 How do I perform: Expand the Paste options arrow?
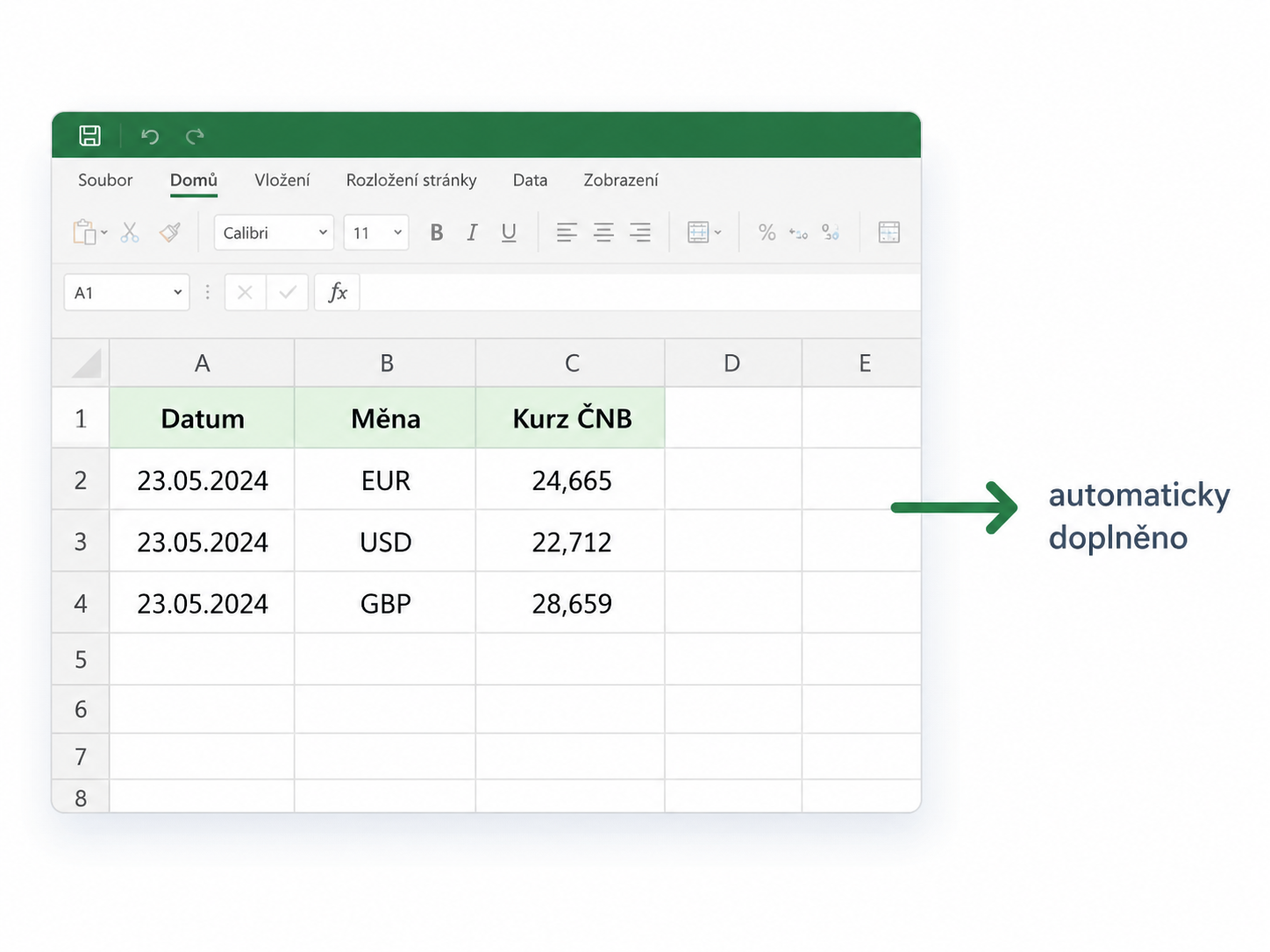[104, 232]
